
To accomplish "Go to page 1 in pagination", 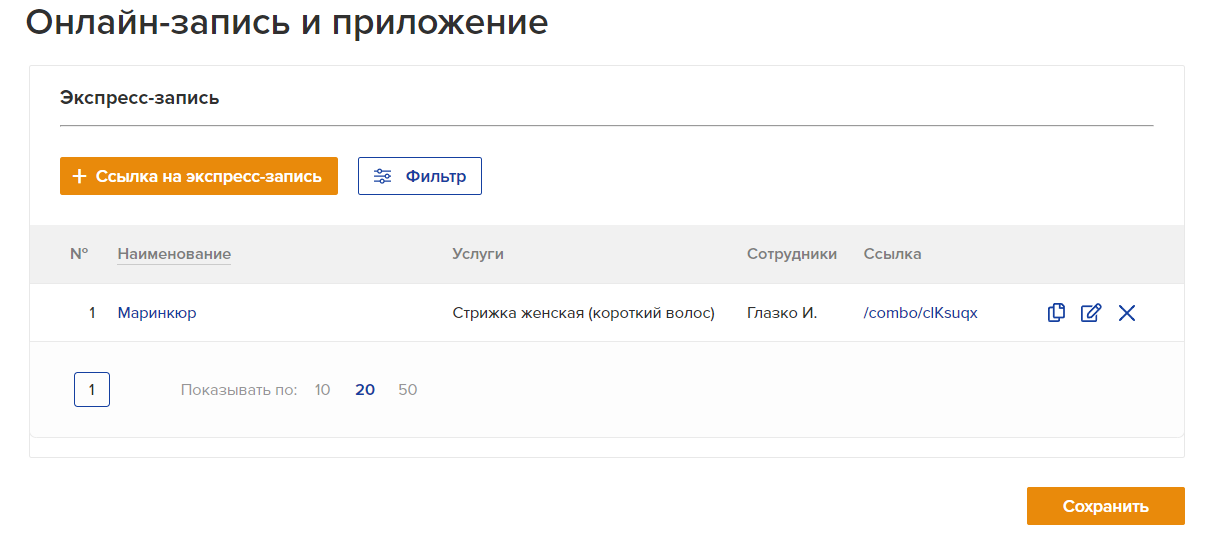I will point(92,390).
